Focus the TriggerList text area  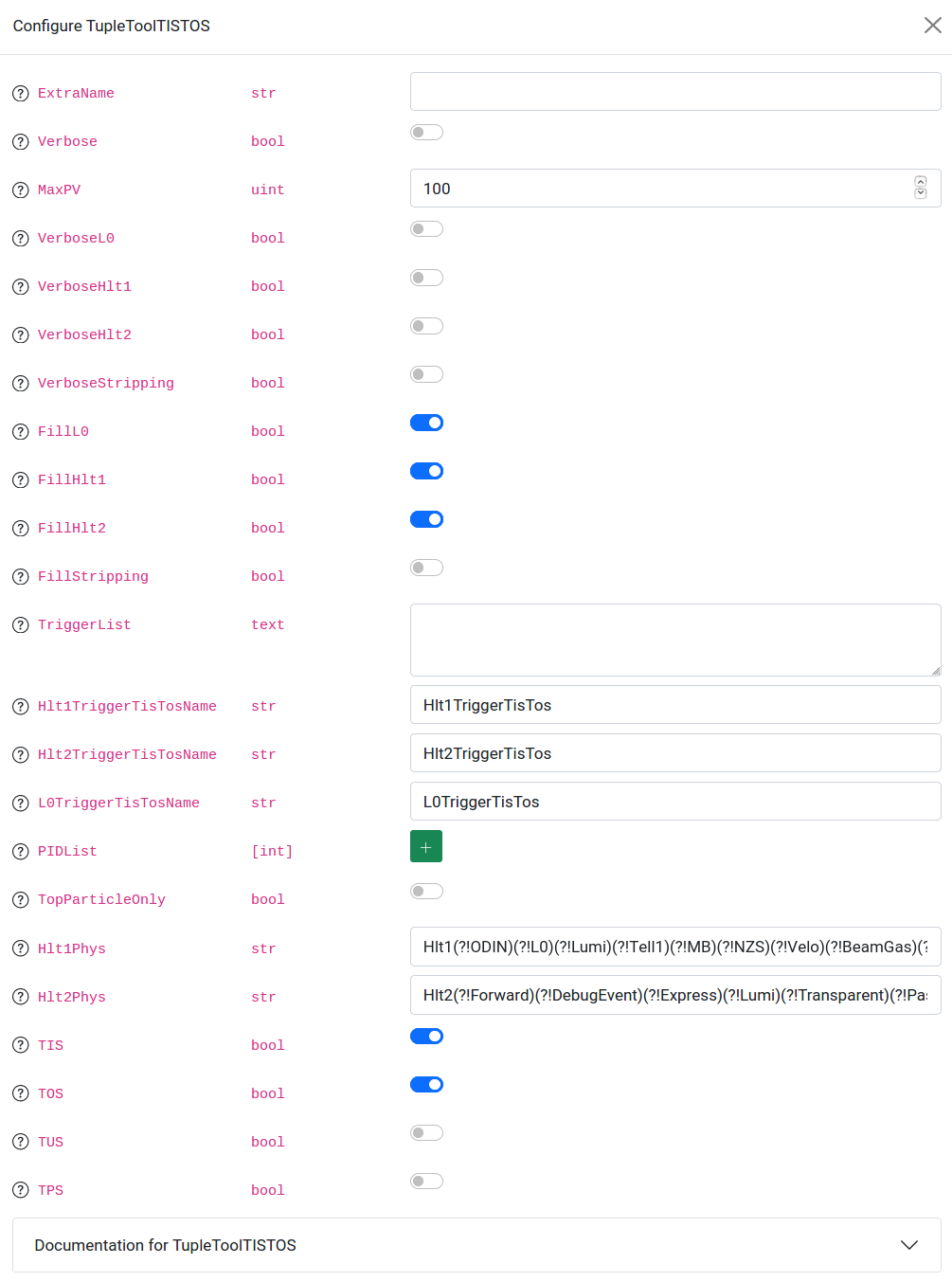point(675,640)
